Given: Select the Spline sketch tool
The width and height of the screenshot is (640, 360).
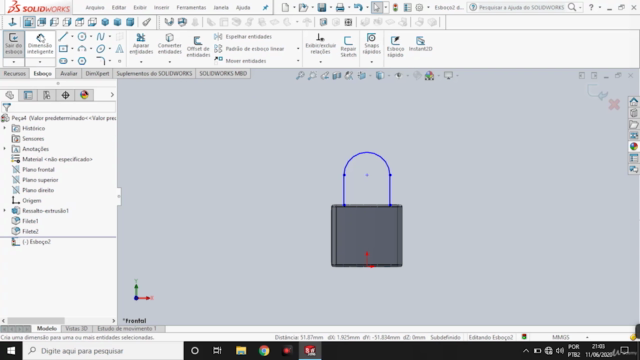Looking at the screenshot, I should click(100, 37).
